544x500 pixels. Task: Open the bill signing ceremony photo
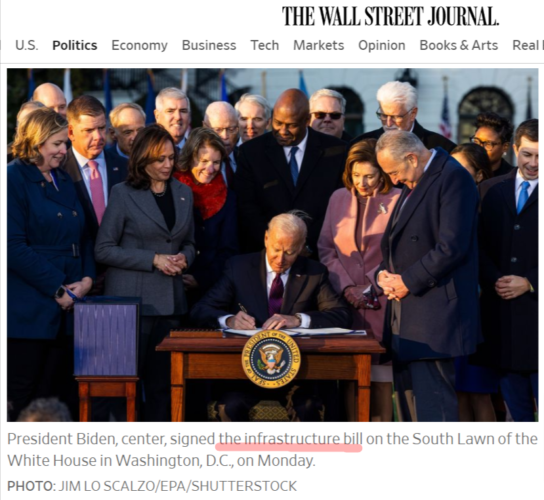272,245
